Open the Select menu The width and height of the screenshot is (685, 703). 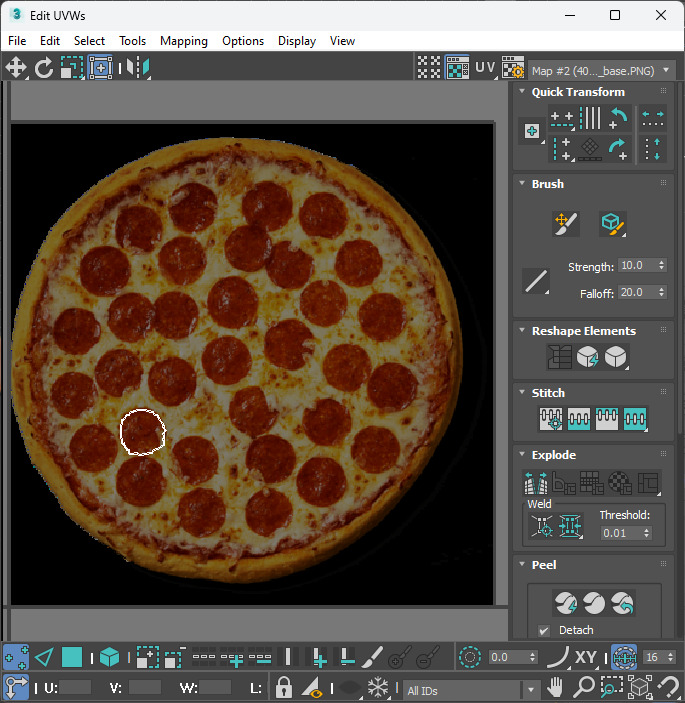(89, 41)
